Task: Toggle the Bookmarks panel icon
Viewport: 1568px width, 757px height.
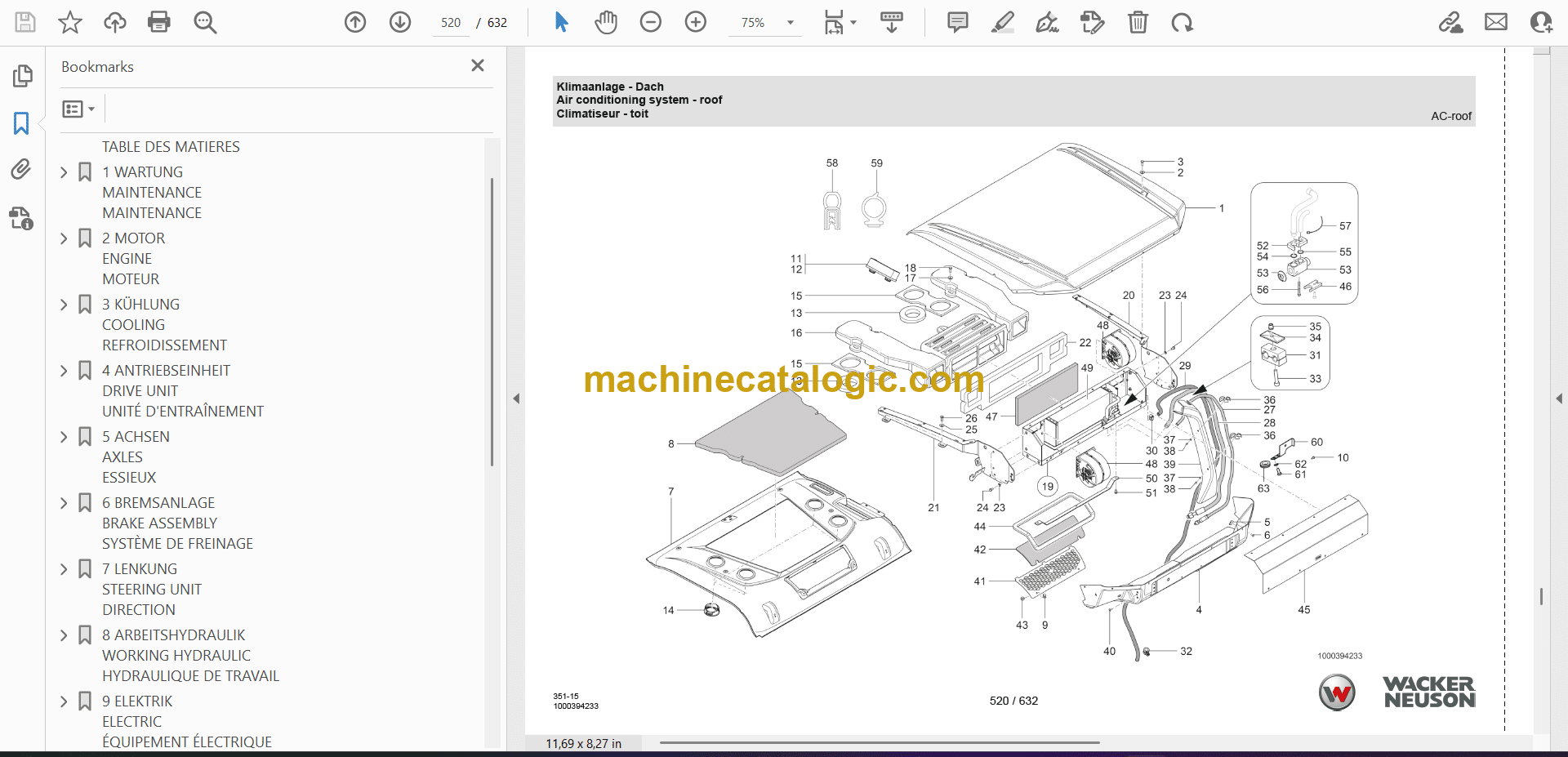Action: [21, 123]
